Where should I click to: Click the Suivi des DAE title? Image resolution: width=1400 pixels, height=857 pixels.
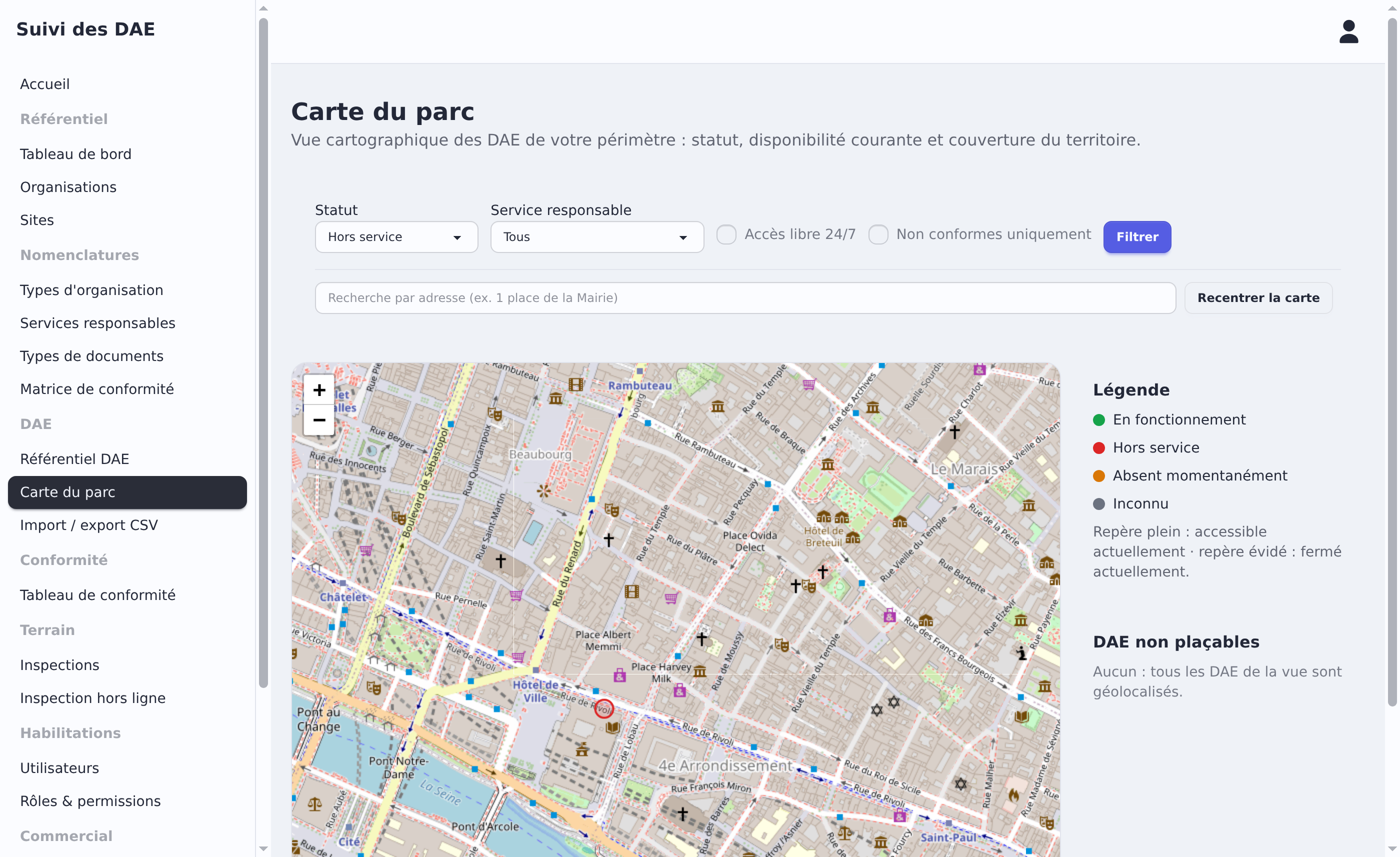(86, 29)
